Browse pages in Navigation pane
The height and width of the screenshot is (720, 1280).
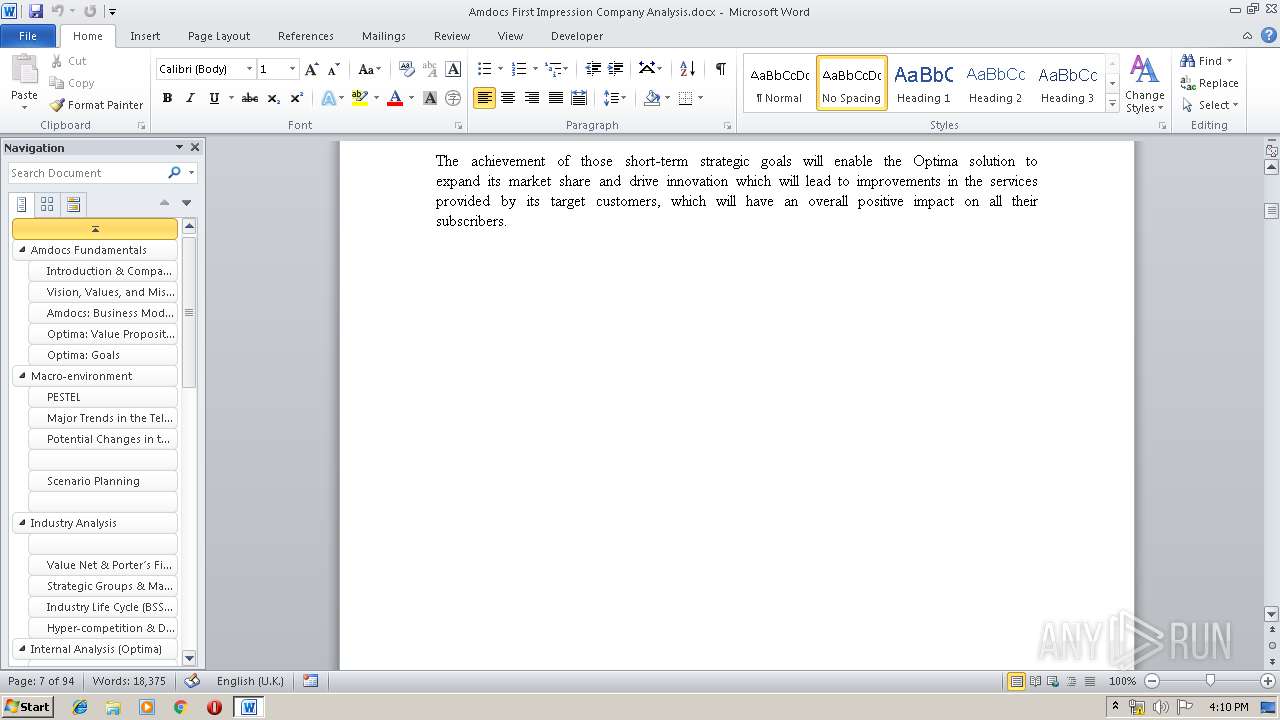point(47,204)
